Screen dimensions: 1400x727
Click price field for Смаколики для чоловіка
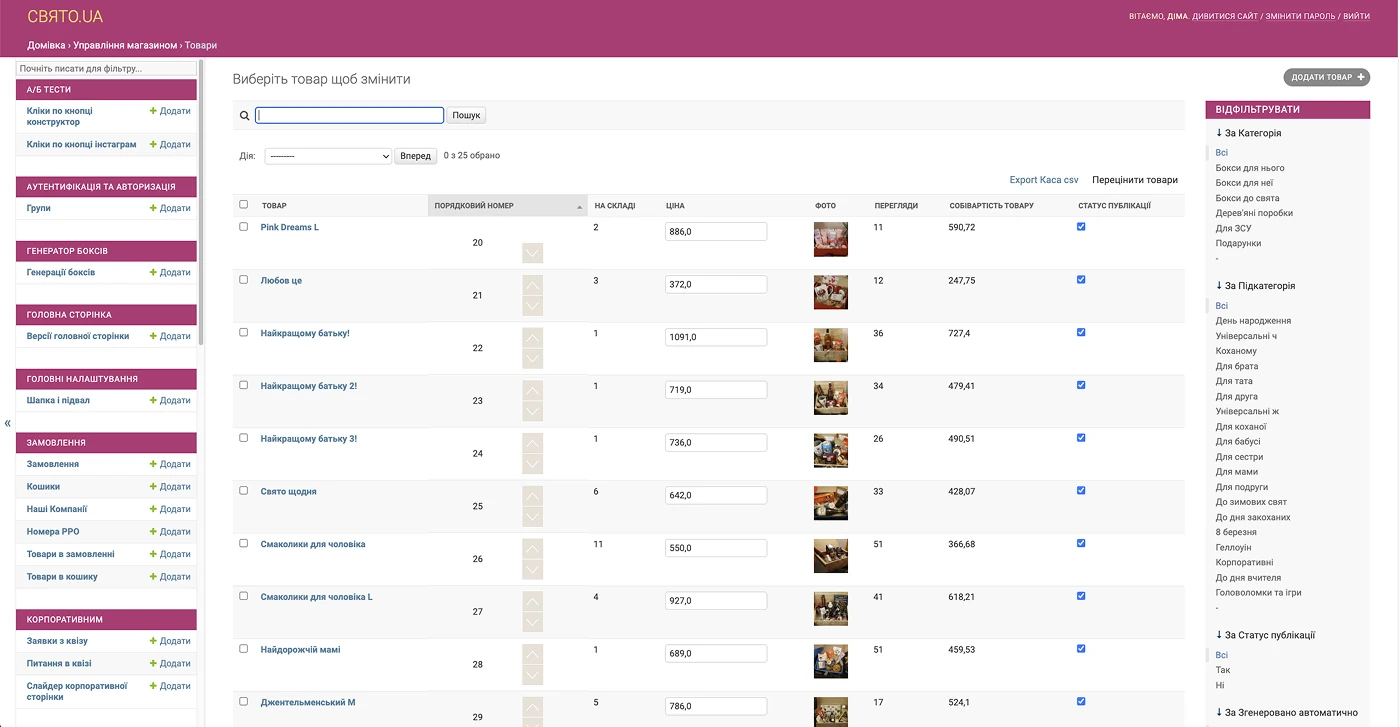715,548
